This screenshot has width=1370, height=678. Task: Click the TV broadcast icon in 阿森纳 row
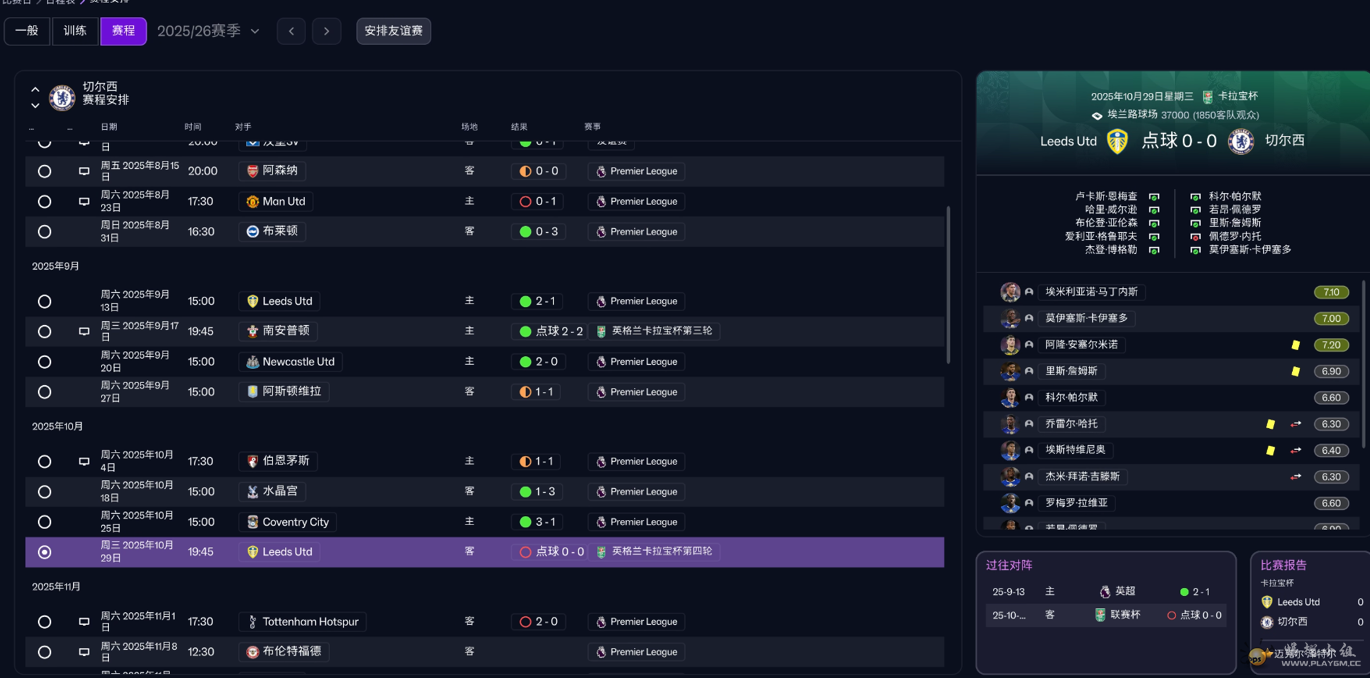coord(84,172)
